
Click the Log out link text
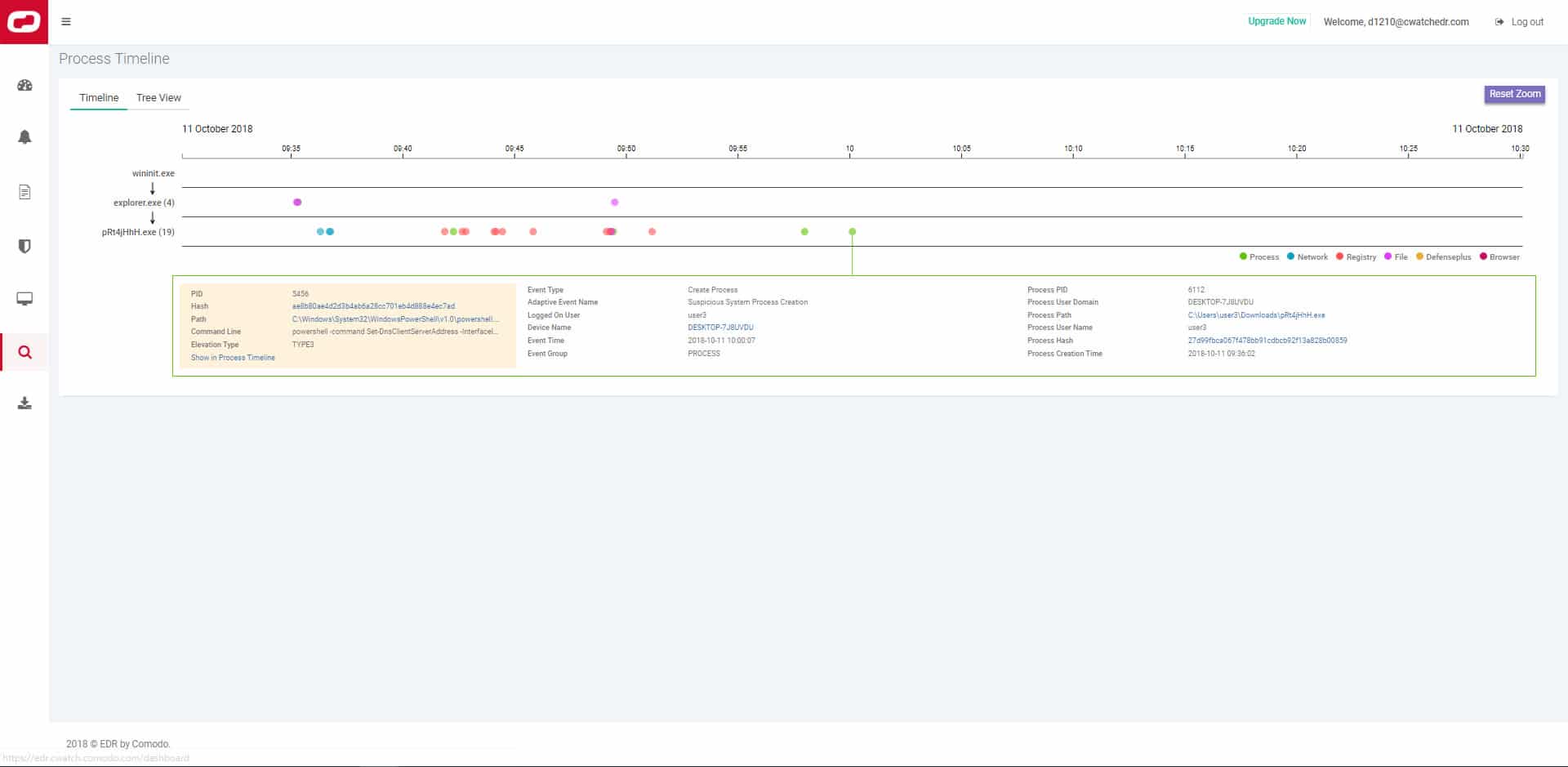pos(1527,22)
